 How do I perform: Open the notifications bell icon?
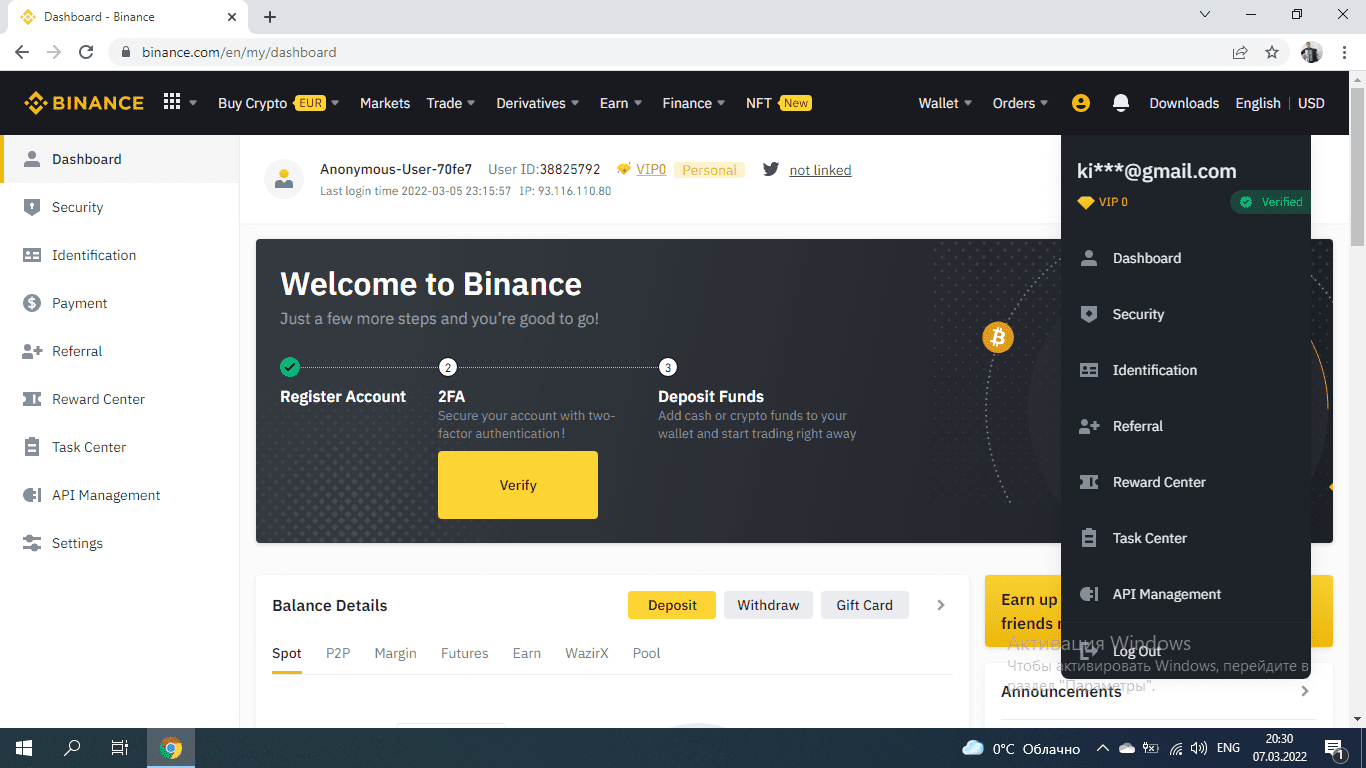tap(1121, 103)
